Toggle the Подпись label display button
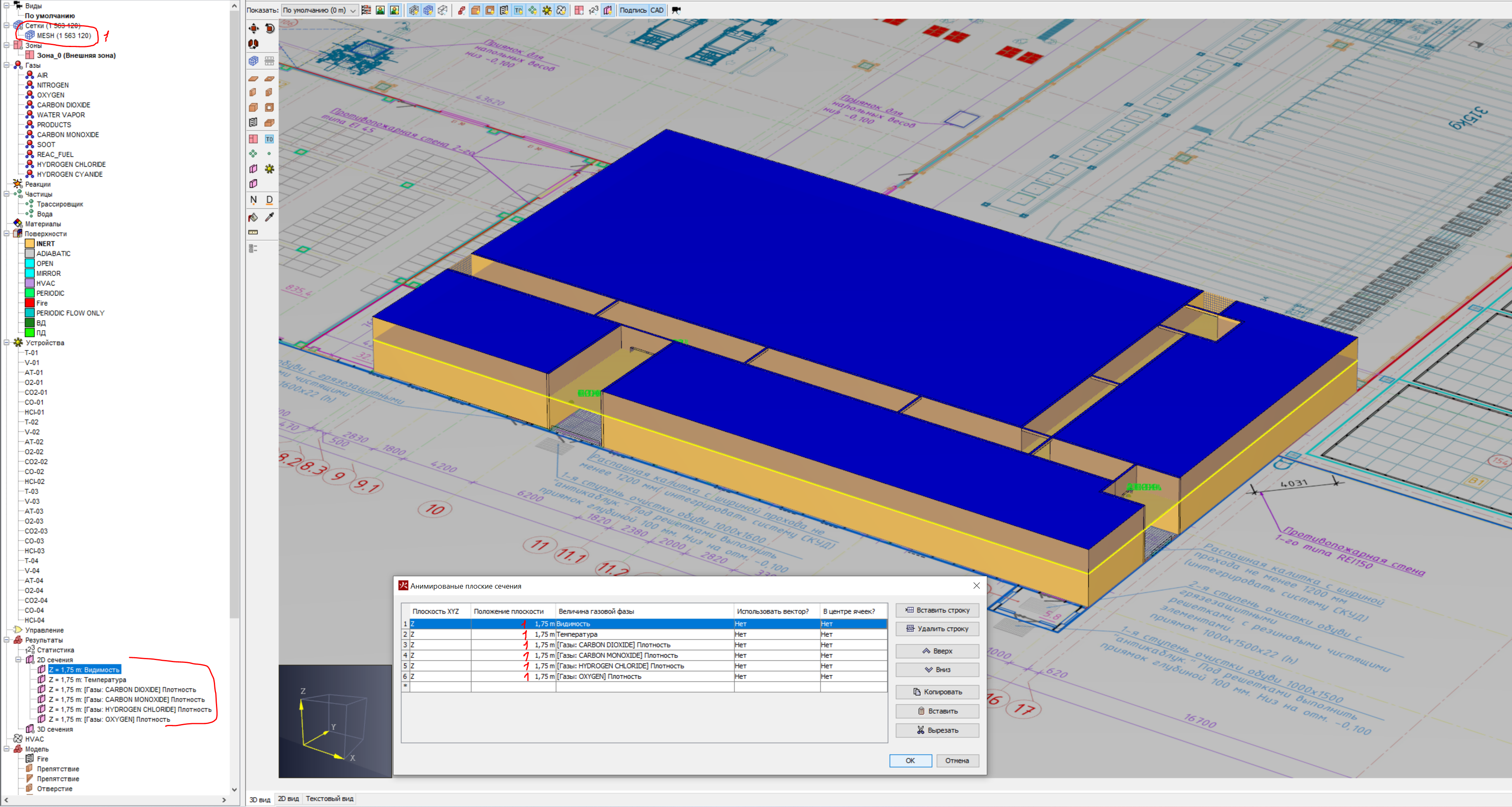The height and width of the screenshot is (807, 1512). point(633,10)
